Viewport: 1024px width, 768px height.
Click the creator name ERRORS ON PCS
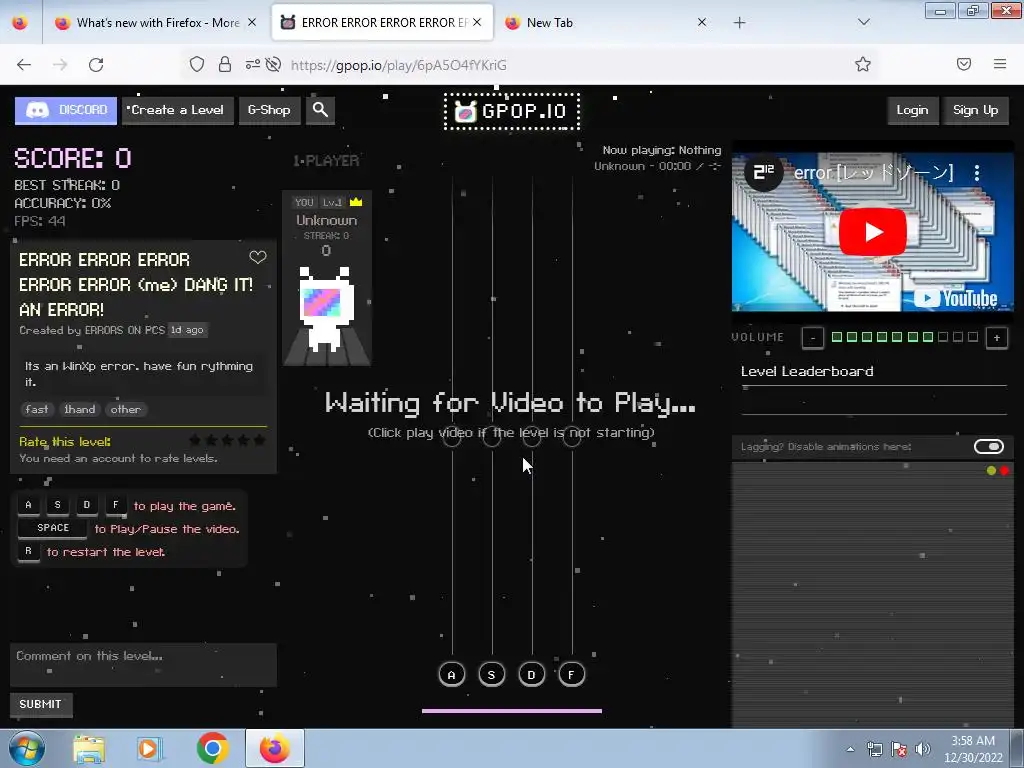point(125,330)
